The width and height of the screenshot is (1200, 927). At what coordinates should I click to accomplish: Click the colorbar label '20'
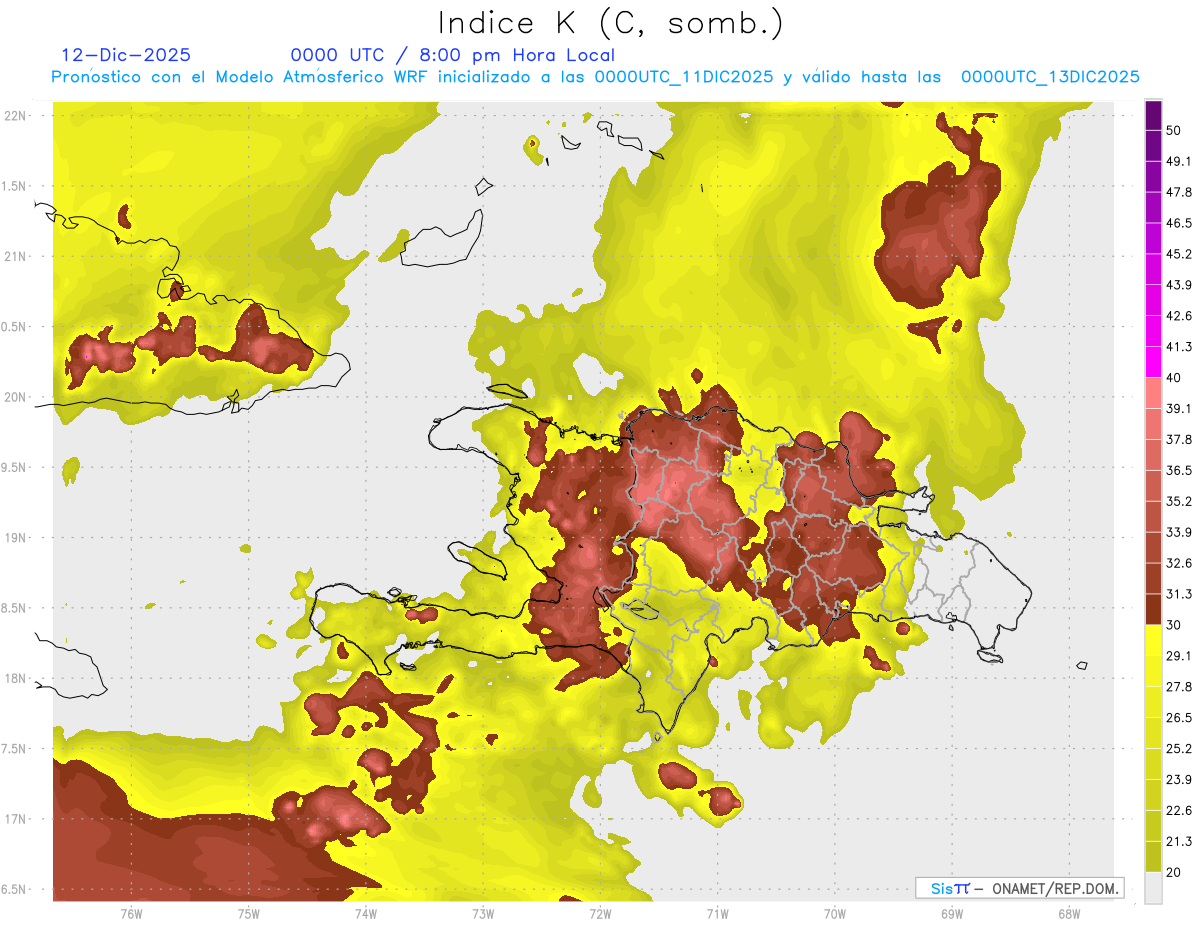pos(1173,872)
